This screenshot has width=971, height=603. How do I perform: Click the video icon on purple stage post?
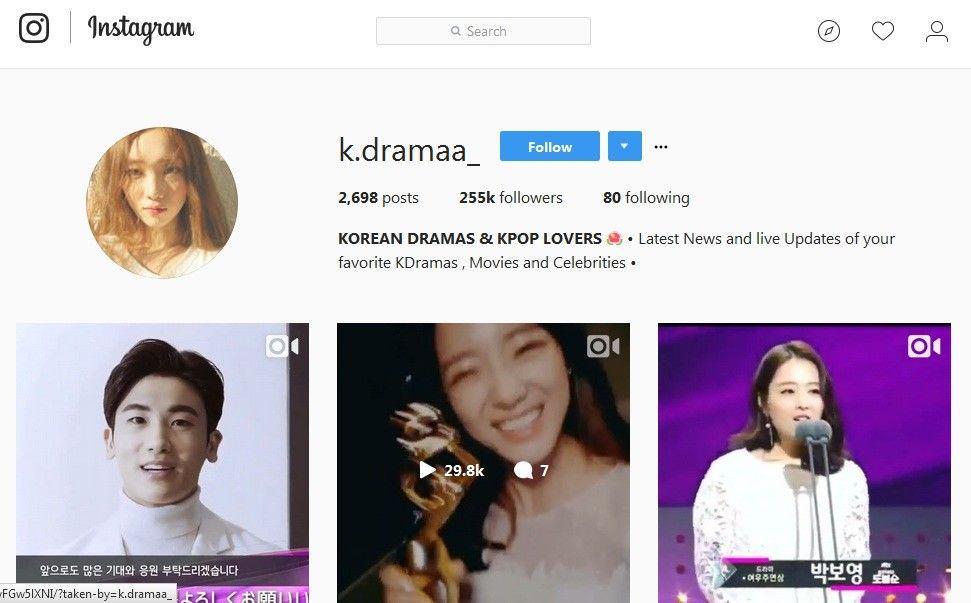pyautogui.click(x=924, y=346)
